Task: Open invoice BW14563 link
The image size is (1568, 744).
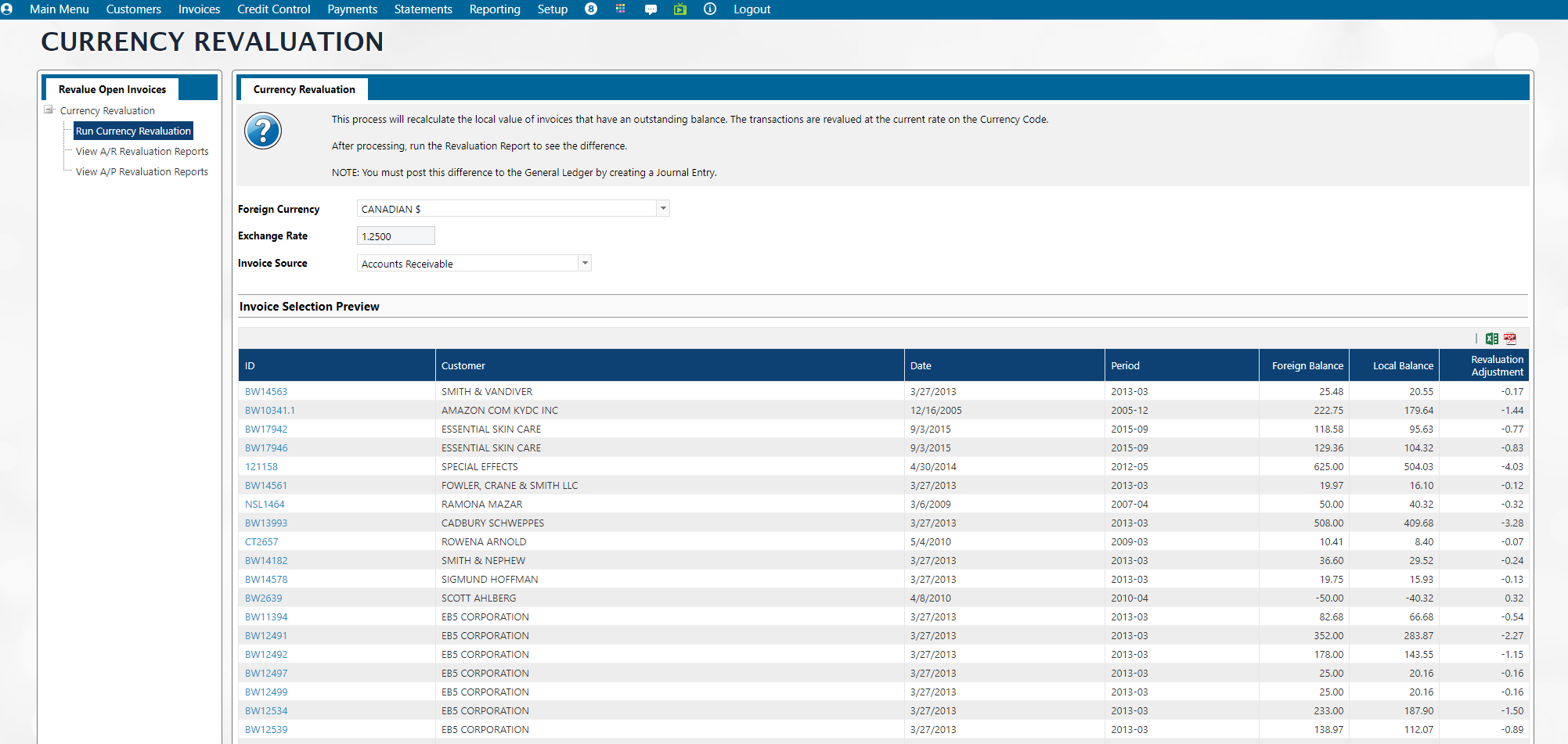Action: coord(266,392)
